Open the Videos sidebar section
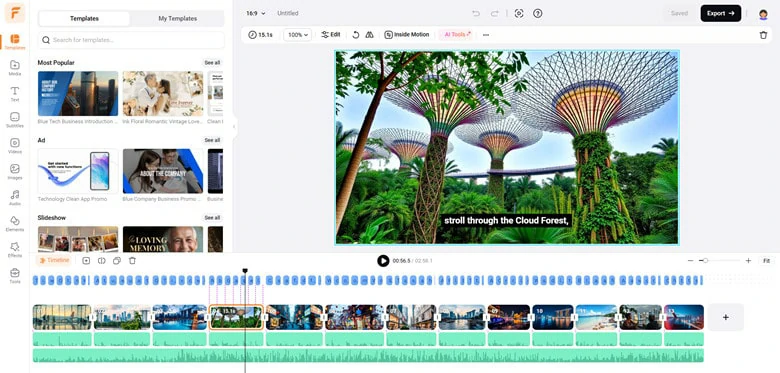780x373 pixels. pyautogui.click(x=14, y=145)
